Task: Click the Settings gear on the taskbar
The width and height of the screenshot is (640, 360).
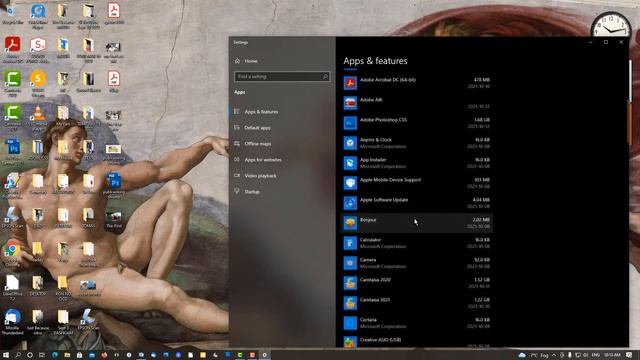Action: click(264, 355)
